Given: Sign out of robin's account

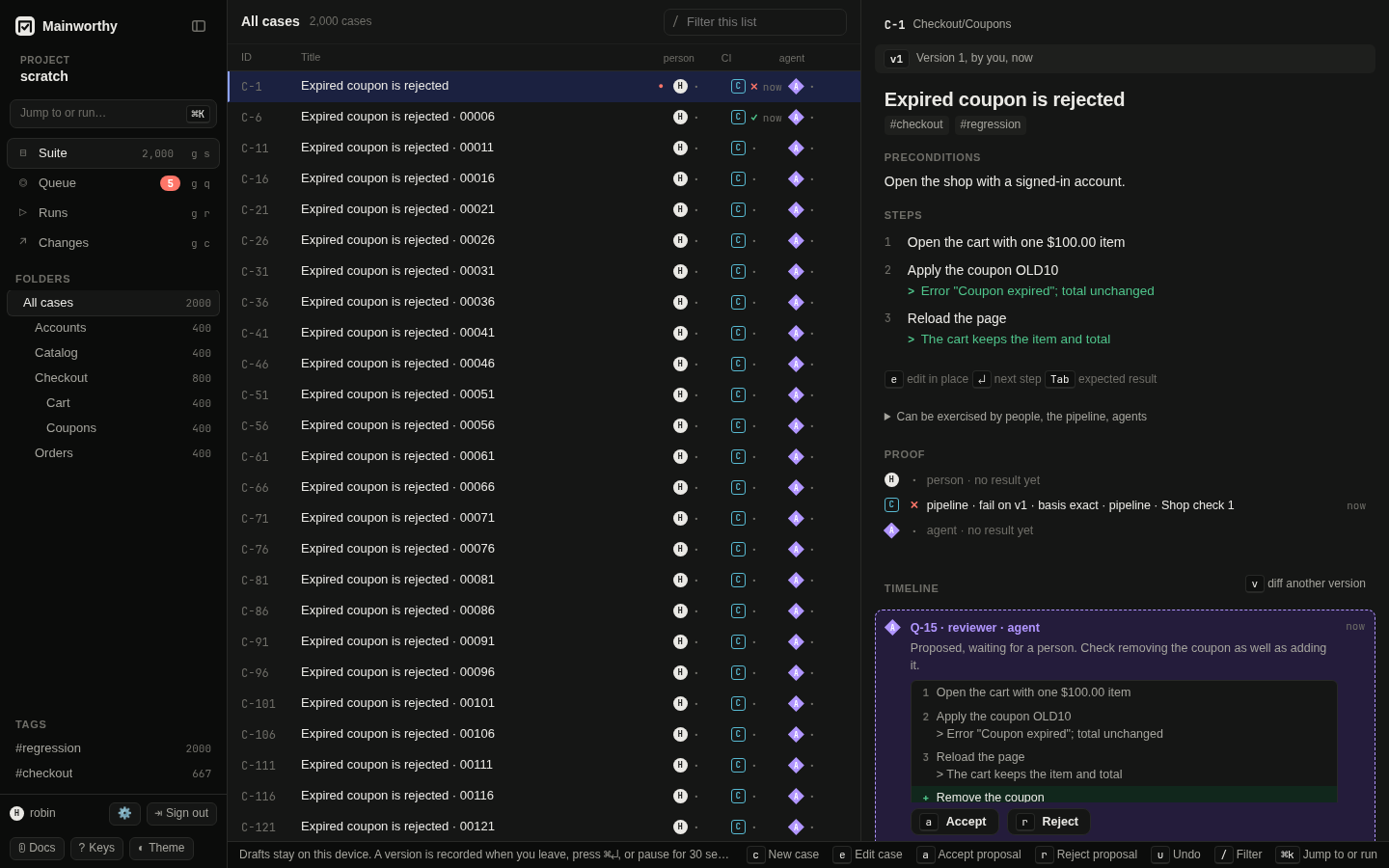Looking at the screenshot, I should pyautogui.click(x=181, y=813).
